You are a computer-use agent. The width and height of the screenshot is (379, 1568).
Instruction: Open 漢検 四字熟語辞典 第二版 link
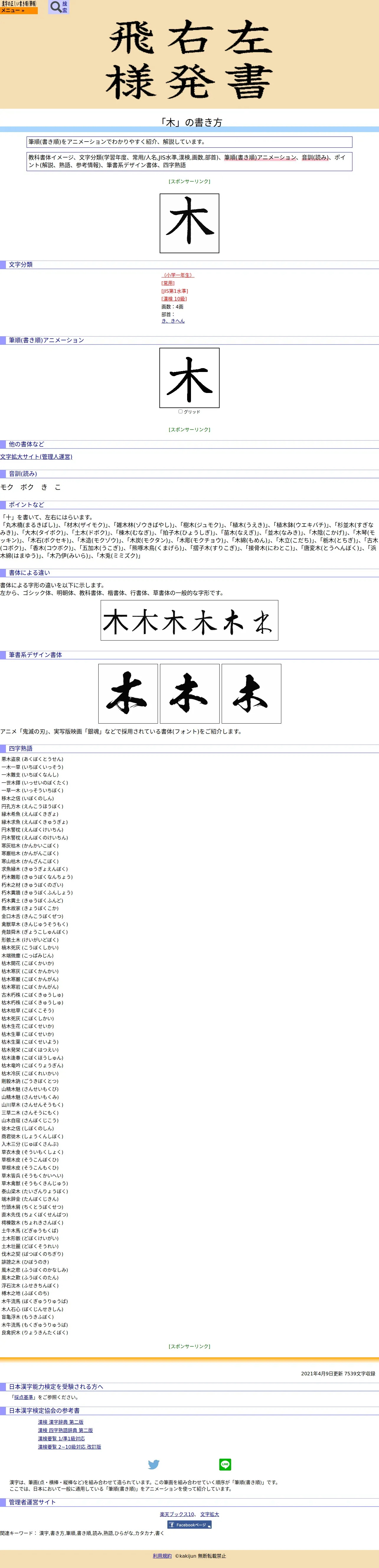tap(65, 1430)
